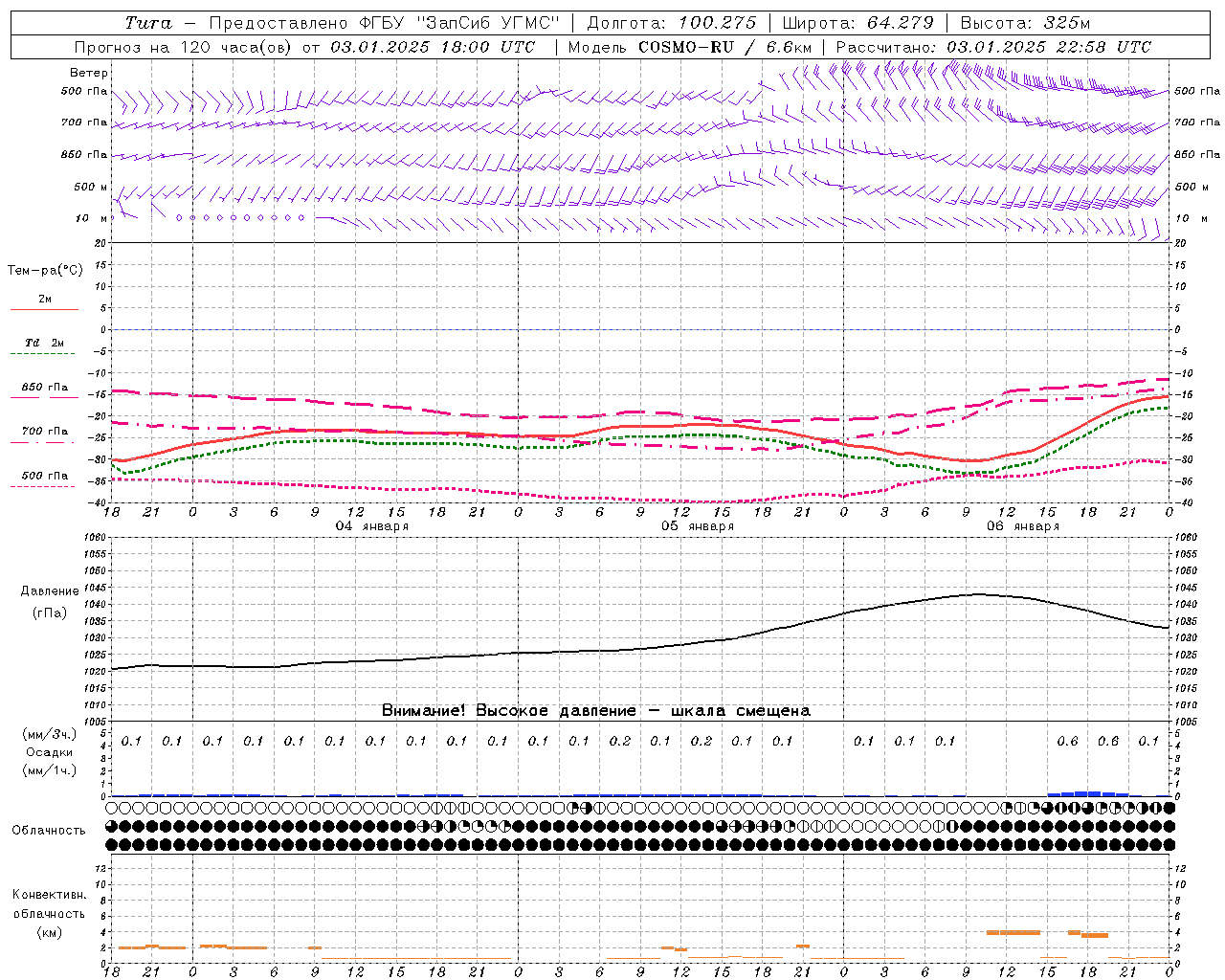The width and height of the screenshot is (1225, 980).
Task: Click the "Модель COSMO-RU / 6.6км" label
Action: [689, 47]
